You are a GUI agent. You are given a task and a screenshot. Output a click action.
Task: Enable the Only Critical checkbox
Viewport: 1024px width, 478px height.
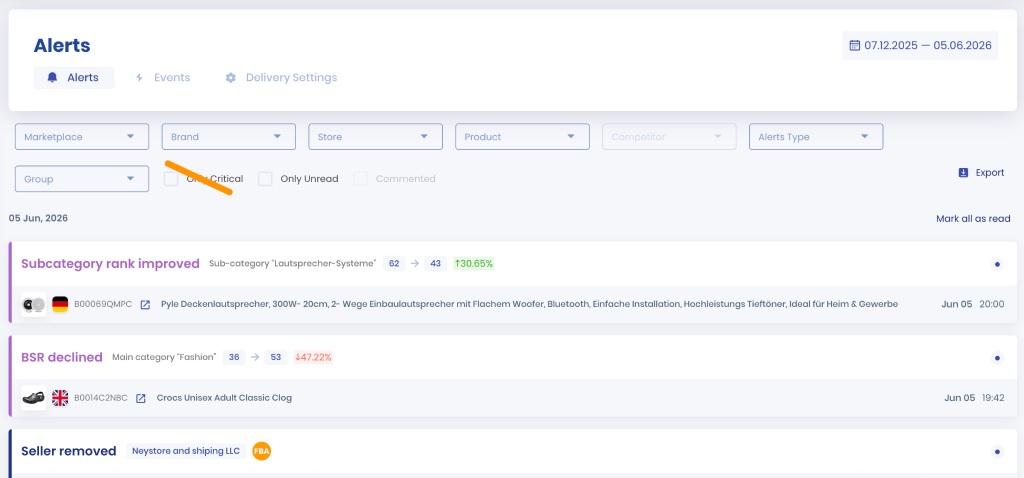[x=171, y=179]
